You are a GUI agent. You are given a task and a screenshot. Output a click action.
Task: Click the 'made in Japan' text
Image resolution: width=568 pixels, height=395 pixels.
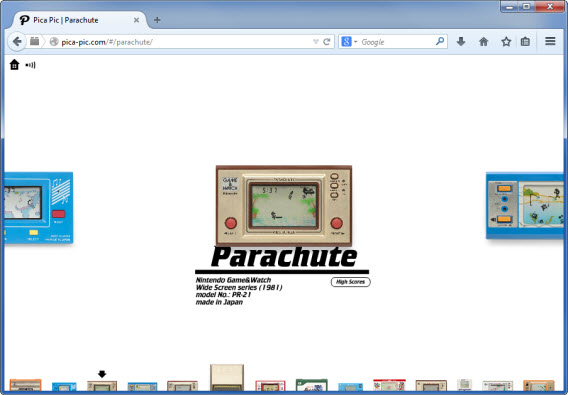coord(219,302)
